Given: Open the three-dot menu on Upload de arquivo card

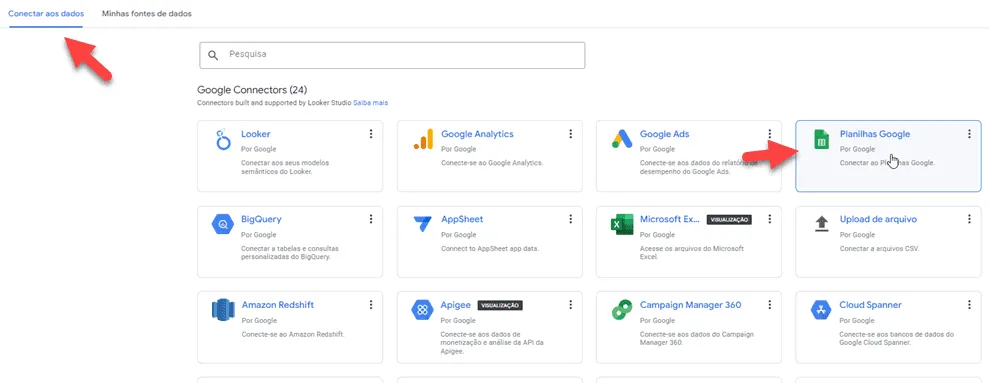Looking at the screenshot, I should 969,219.
